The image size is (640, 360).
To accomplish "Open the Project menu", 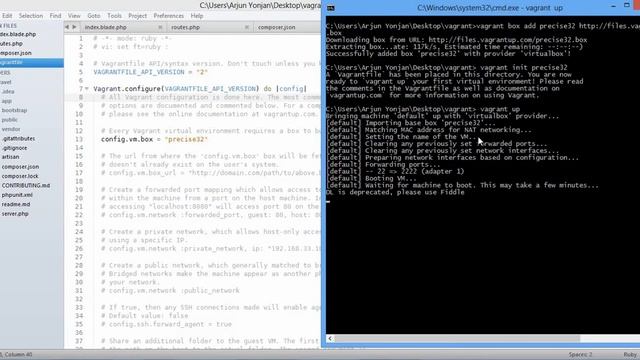I will pos(138,16).
